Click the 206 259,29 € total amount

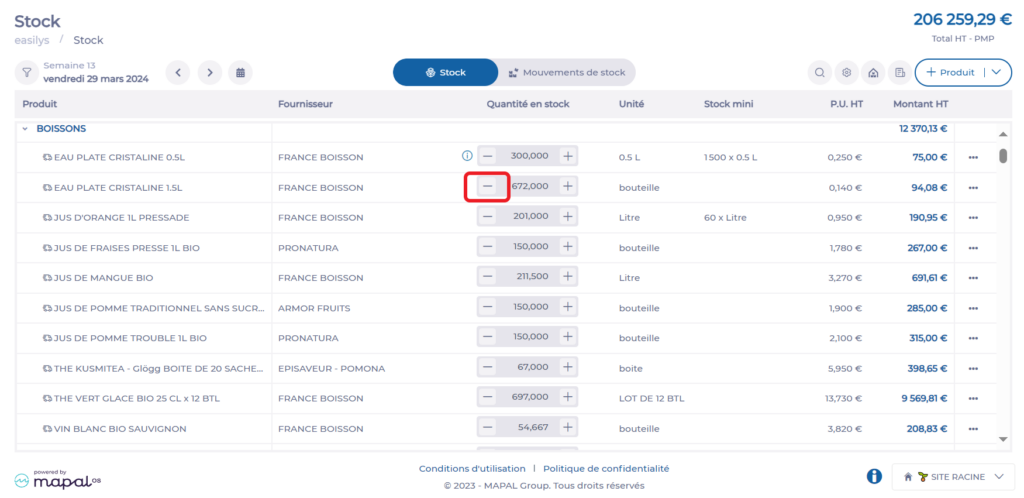963,19
